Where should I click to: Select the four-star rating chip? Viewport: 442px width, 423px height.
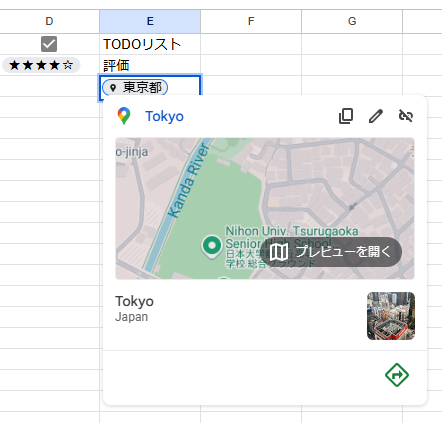pos(41,65)
